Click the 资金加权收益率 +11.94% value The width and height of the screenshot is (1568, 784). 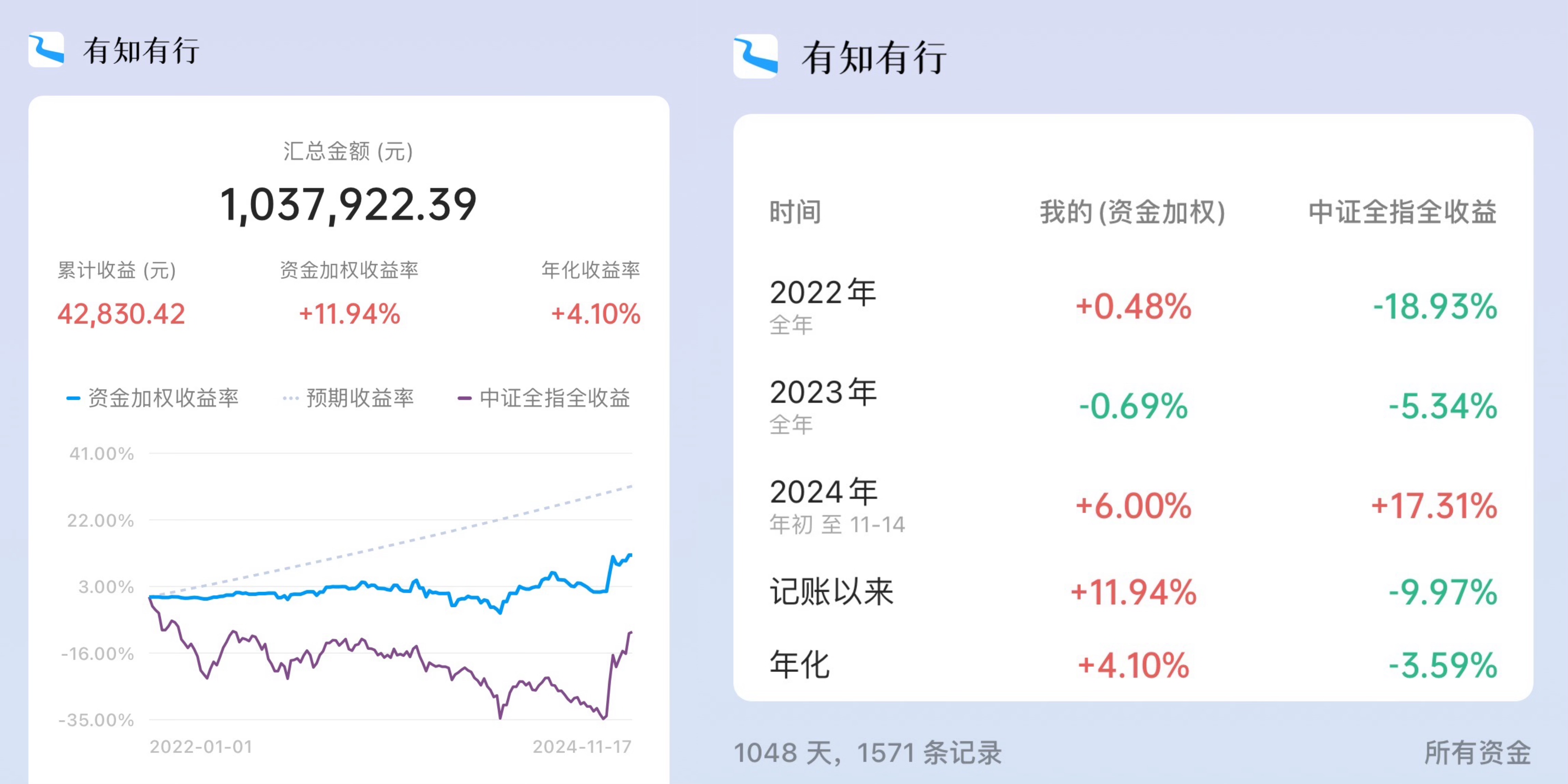point(349,314)
